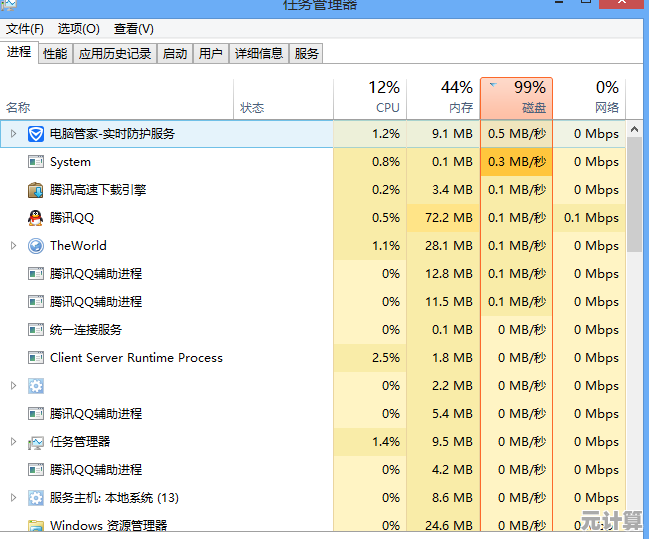This screenshot has width=649, height=539.
Task: Sort by the 状态 column header
Action: point(284,99)
